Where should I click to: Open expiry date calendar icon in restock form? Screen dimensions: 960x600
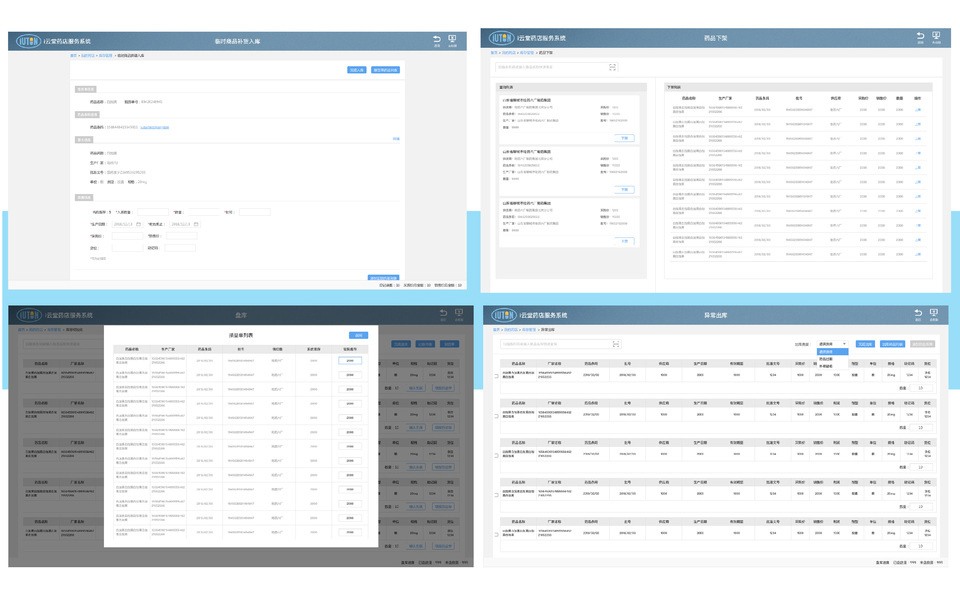click(x=196, y=224)
